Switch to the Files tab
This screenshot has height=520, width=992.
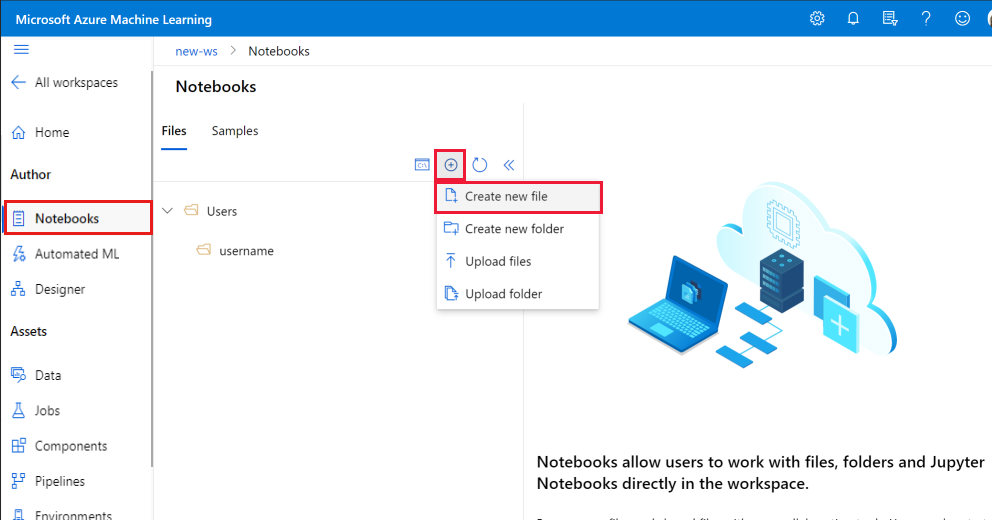[x=174, y=131]
